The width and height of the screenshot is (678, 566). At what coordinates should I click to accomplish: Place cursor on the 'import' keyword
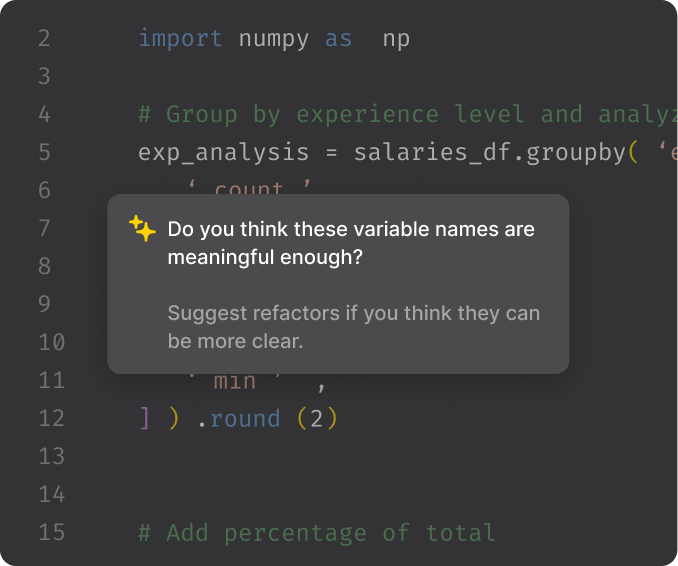tap(180, 39)
